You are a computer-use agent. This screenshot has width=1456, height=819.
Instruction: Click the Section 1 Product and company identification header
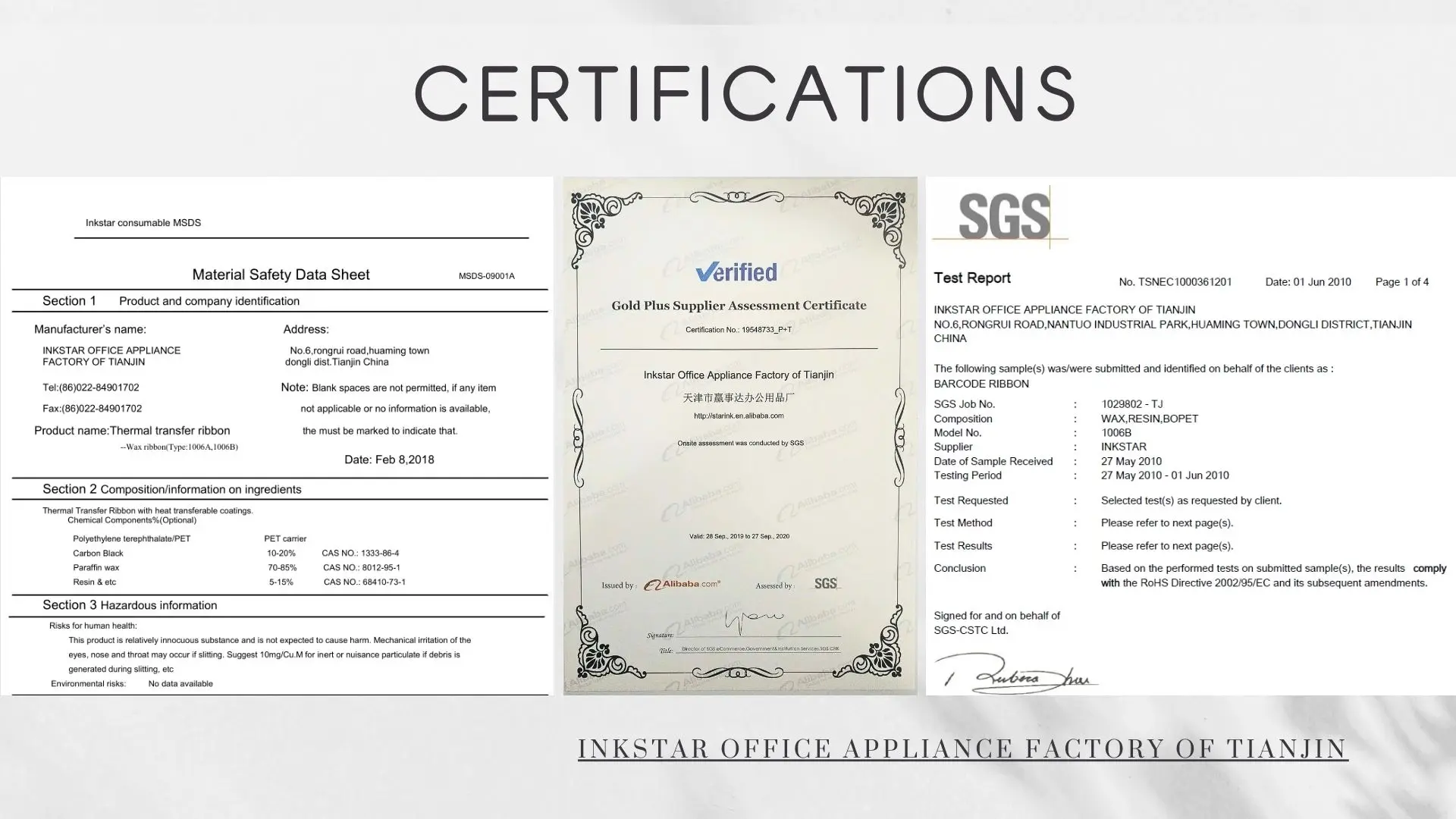coord(171,301)
